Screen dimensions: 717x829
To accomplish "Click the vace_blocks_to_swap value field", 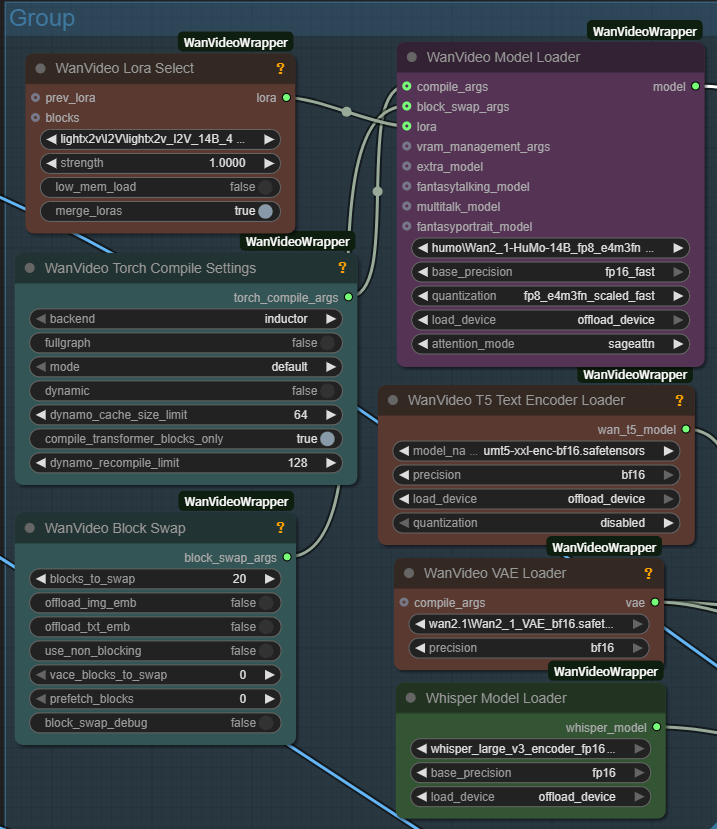I will 155,675.
